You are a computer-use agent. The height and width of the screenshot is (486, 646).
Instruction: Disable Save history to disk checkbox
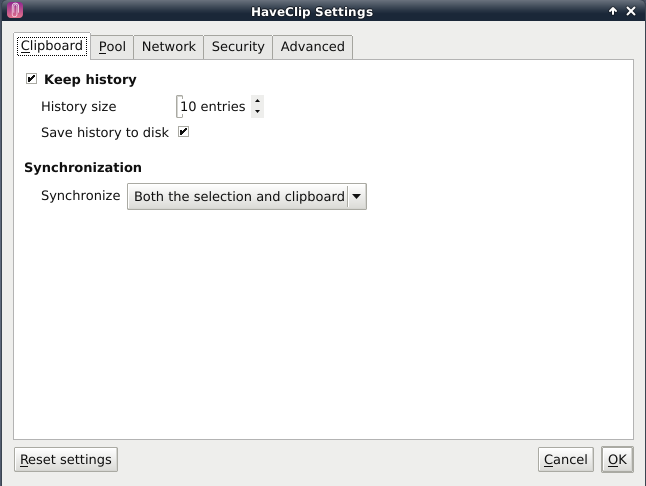pyautogui.click(x=184, y=132)
